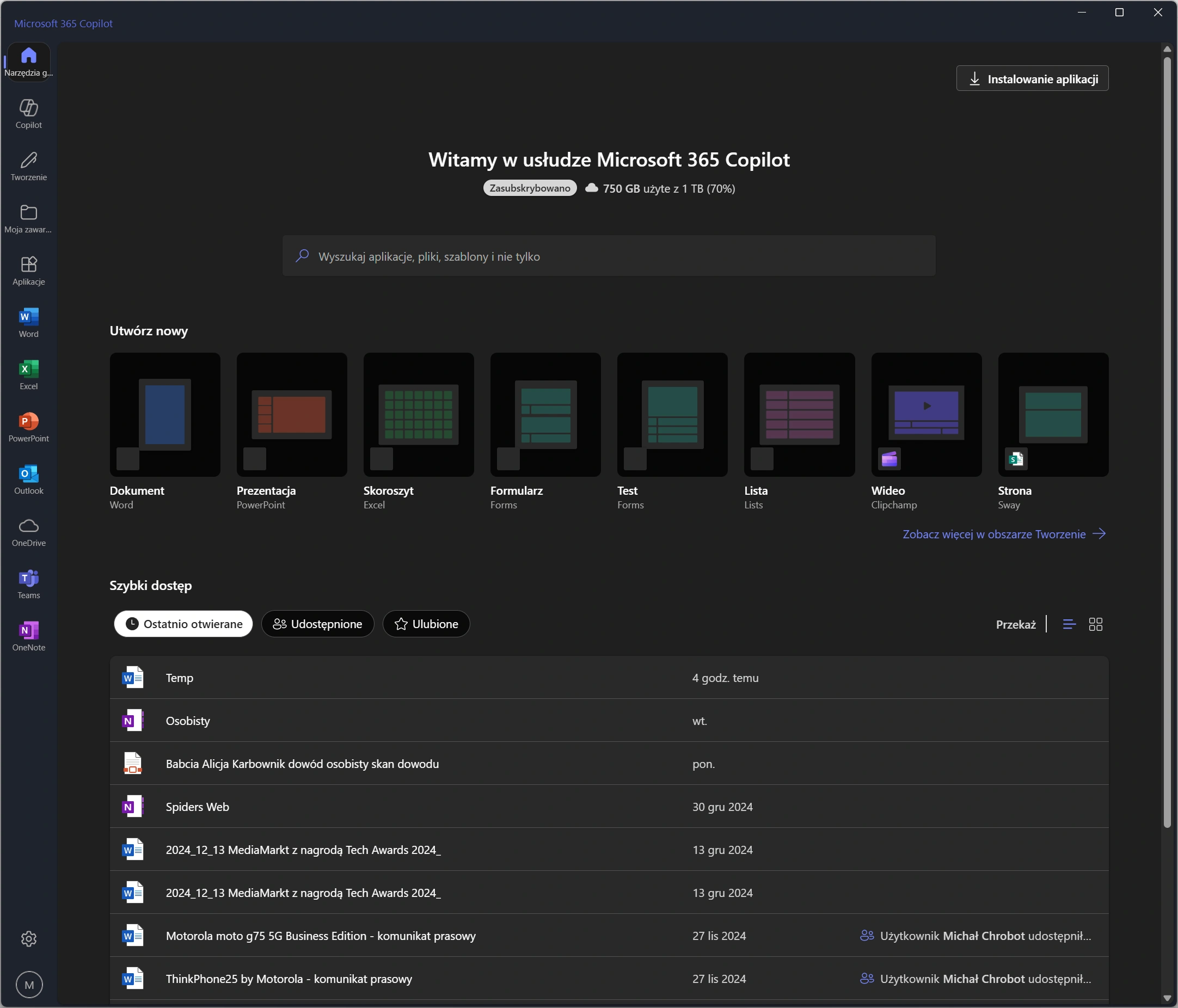Launch Word from the sidebar
Viewport: 1178px width, 1008px height.
tap(28, 323)
